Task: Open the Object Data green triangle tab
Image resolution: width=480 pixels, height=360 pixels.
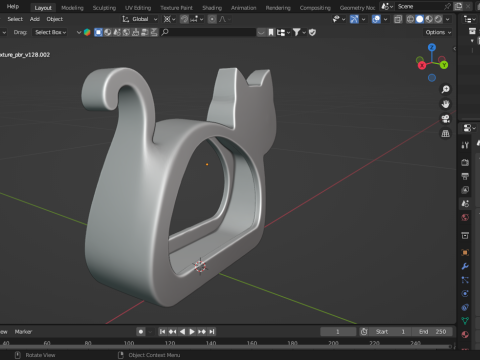Action: [465, 321]
